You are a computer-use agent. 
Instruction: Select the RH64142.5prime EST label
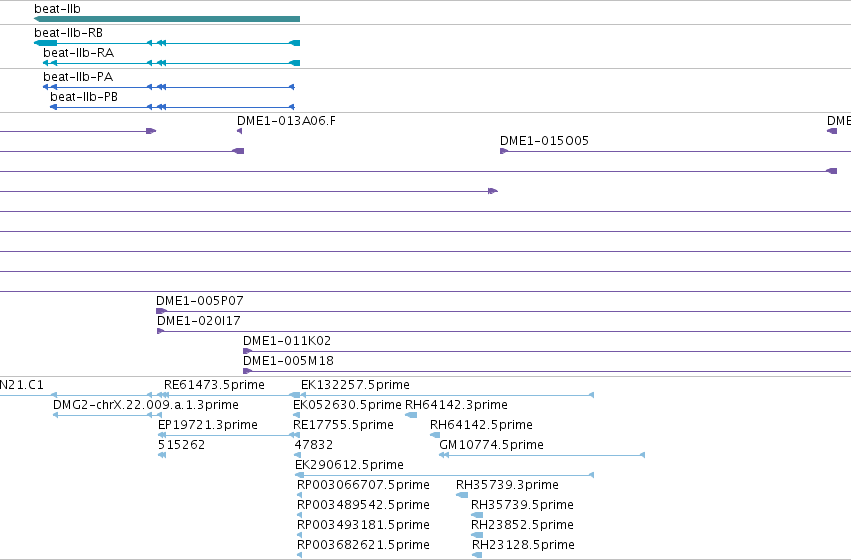[481, 424]
